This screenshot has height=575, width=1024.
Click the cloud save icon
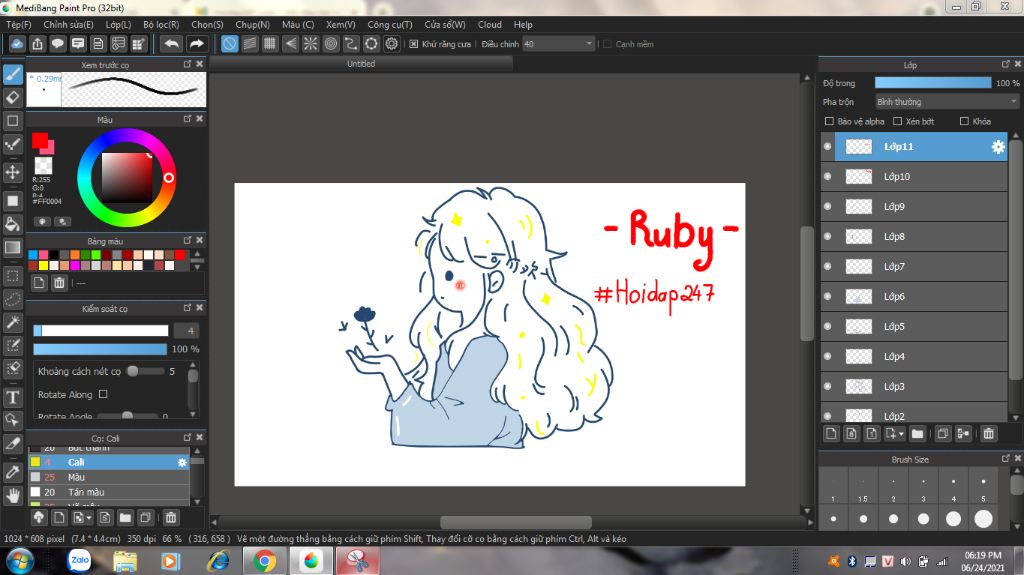(17, 44)
